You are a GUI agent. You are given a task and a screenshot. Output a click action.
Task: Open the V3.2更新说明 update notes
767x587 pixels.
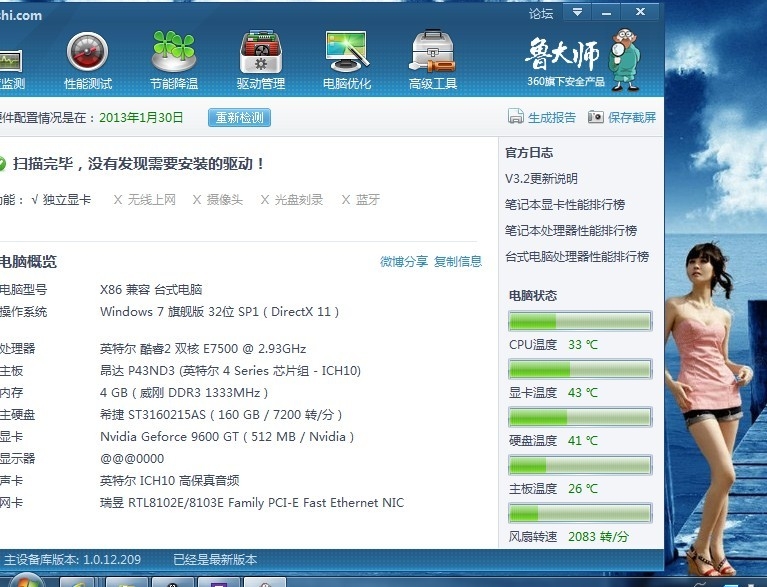(541, 179)
